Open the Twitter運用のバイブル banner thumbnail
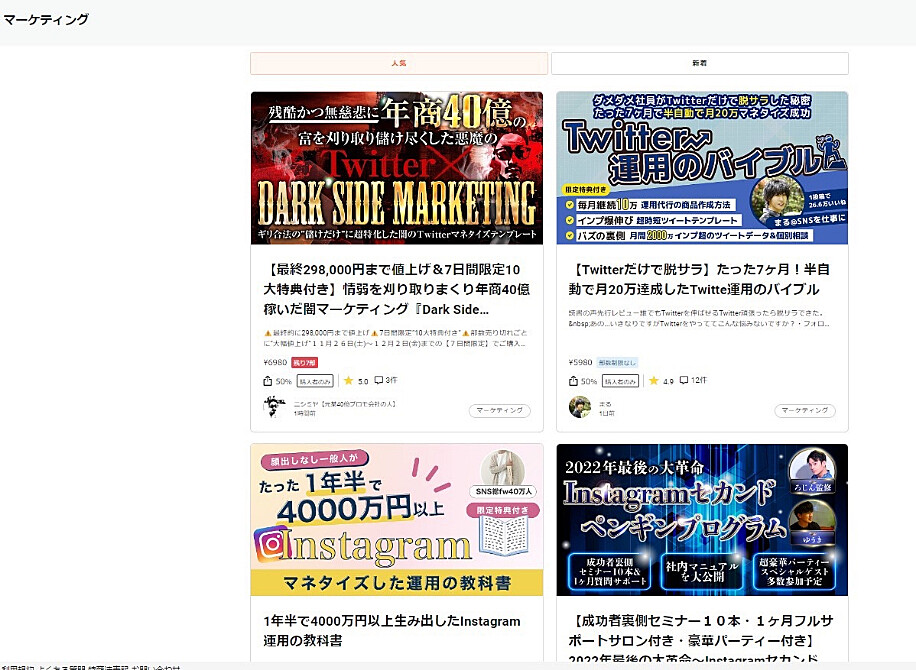This screenshot has height=670, width=916. coord(702,168)
